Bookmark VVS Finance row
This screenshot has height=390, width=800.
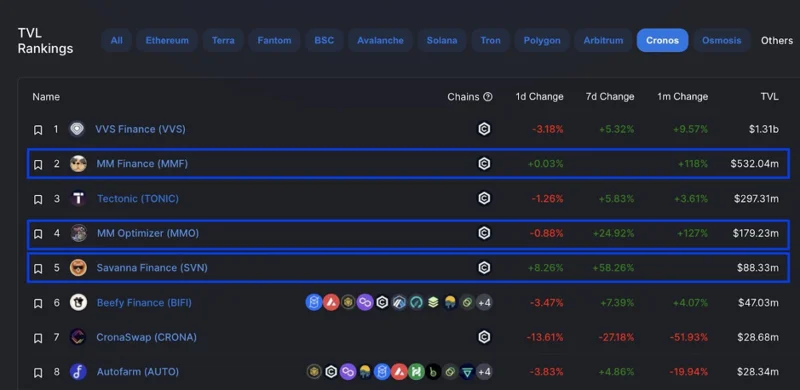coord(38,130)
